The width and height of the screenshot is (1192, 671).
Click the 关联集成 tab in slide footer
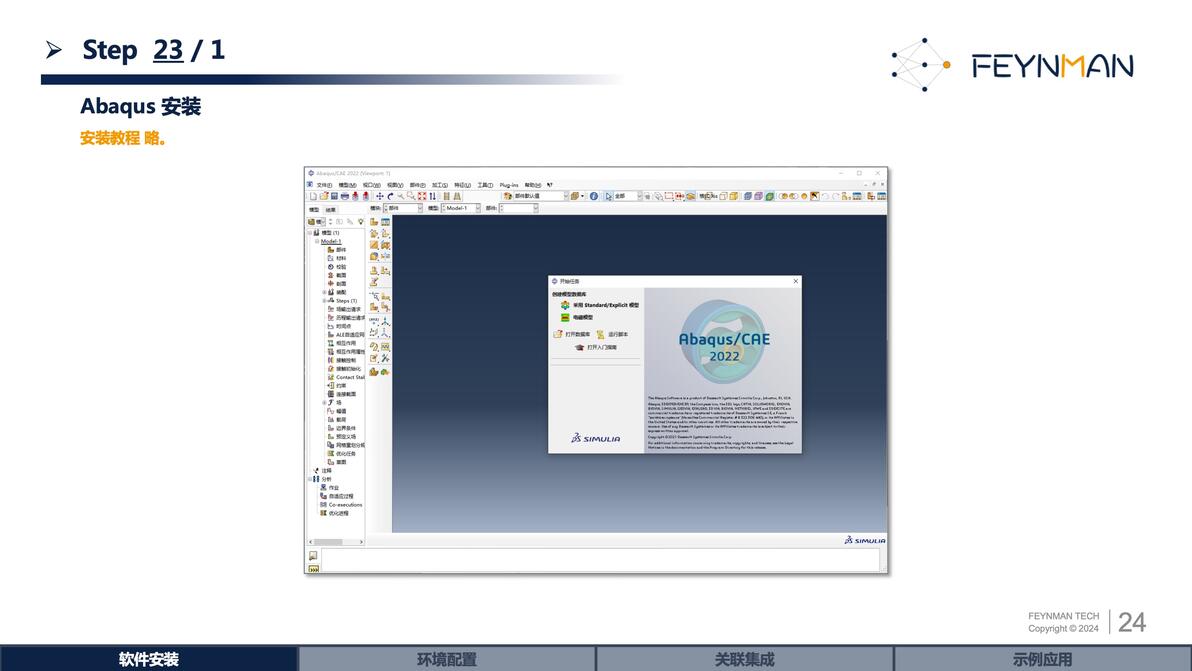coord(744,659)
